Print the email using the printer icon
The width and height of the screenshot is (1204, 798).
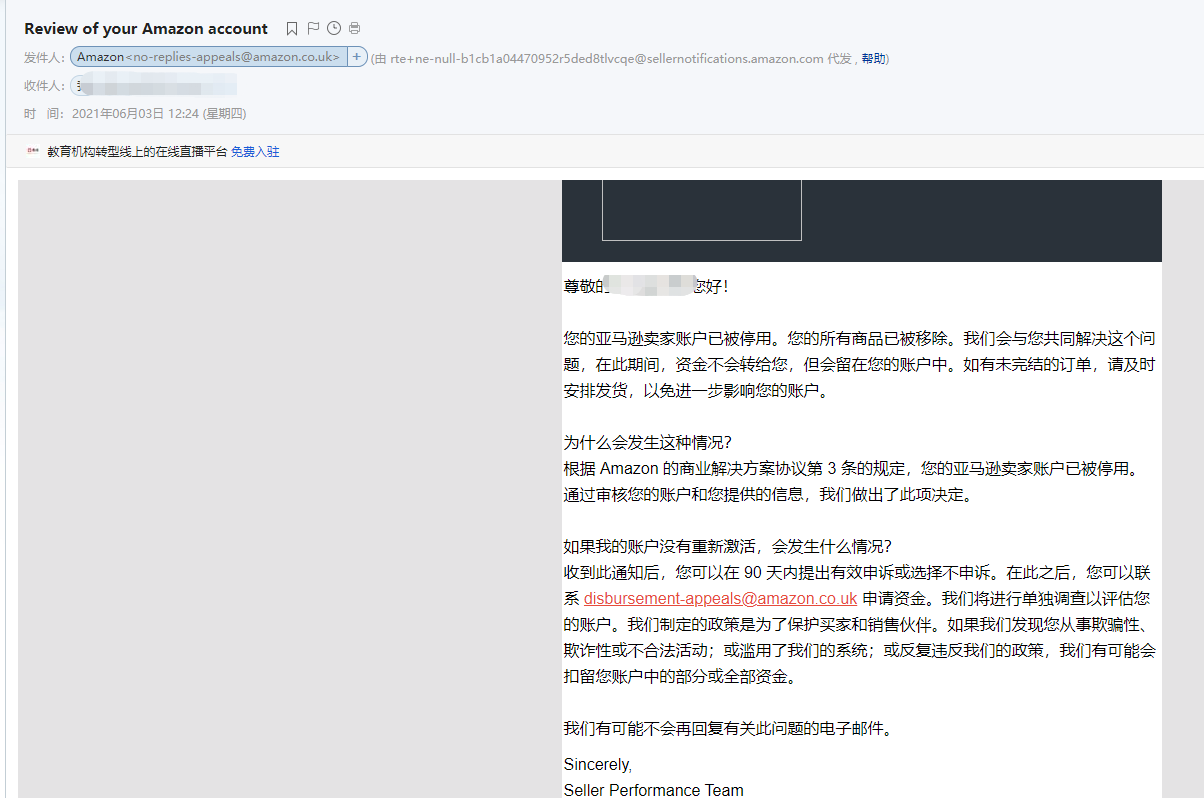click(355, 28)
